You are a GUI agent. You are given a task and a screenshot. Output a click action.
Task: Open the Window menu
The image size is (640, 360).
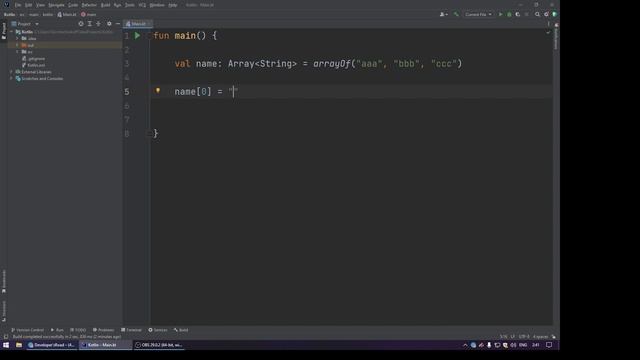157,5
